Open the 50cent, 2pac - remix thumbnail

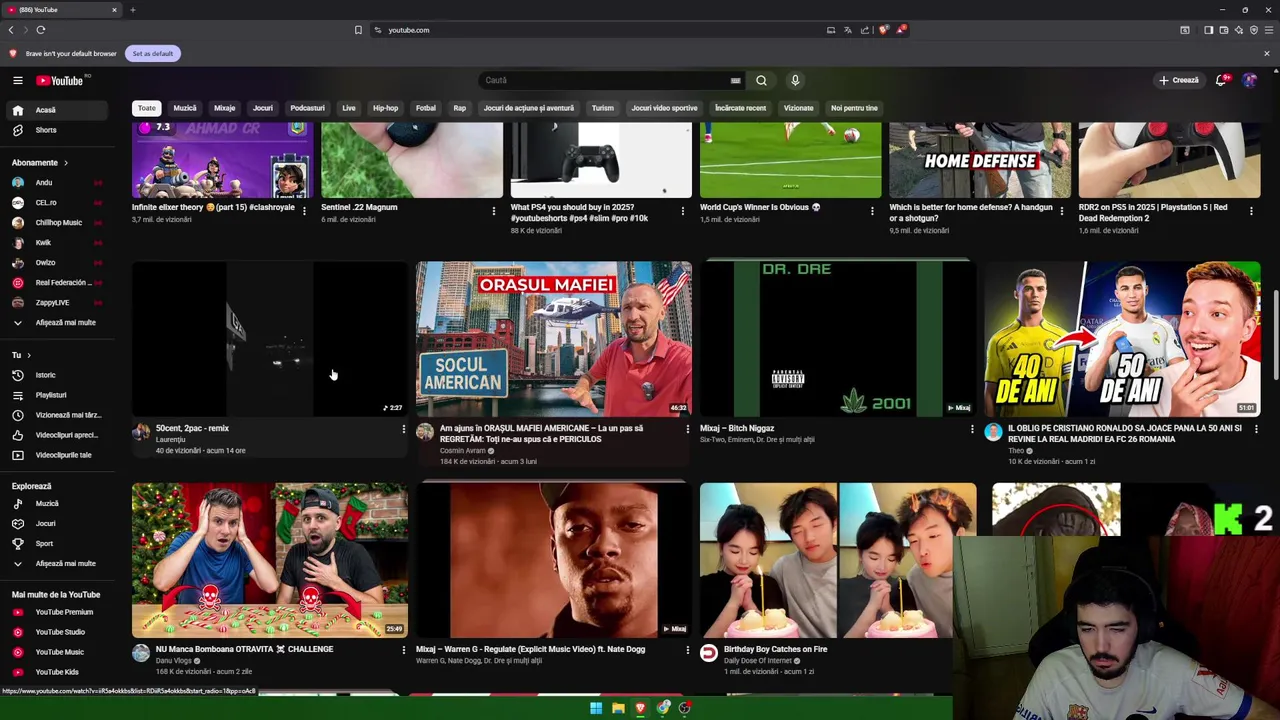(270, 339)
